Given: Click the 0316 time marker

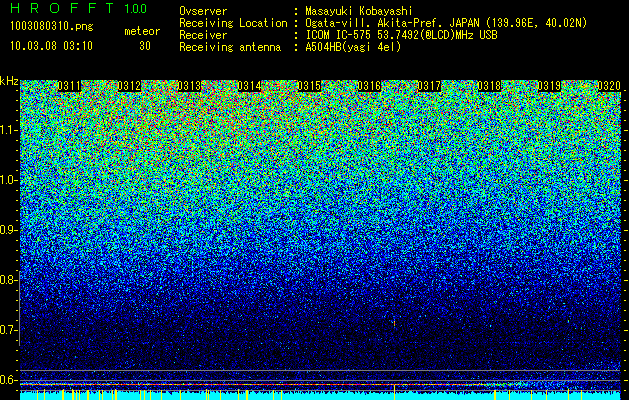Looking at the screenshot, I should click(369, 86).
